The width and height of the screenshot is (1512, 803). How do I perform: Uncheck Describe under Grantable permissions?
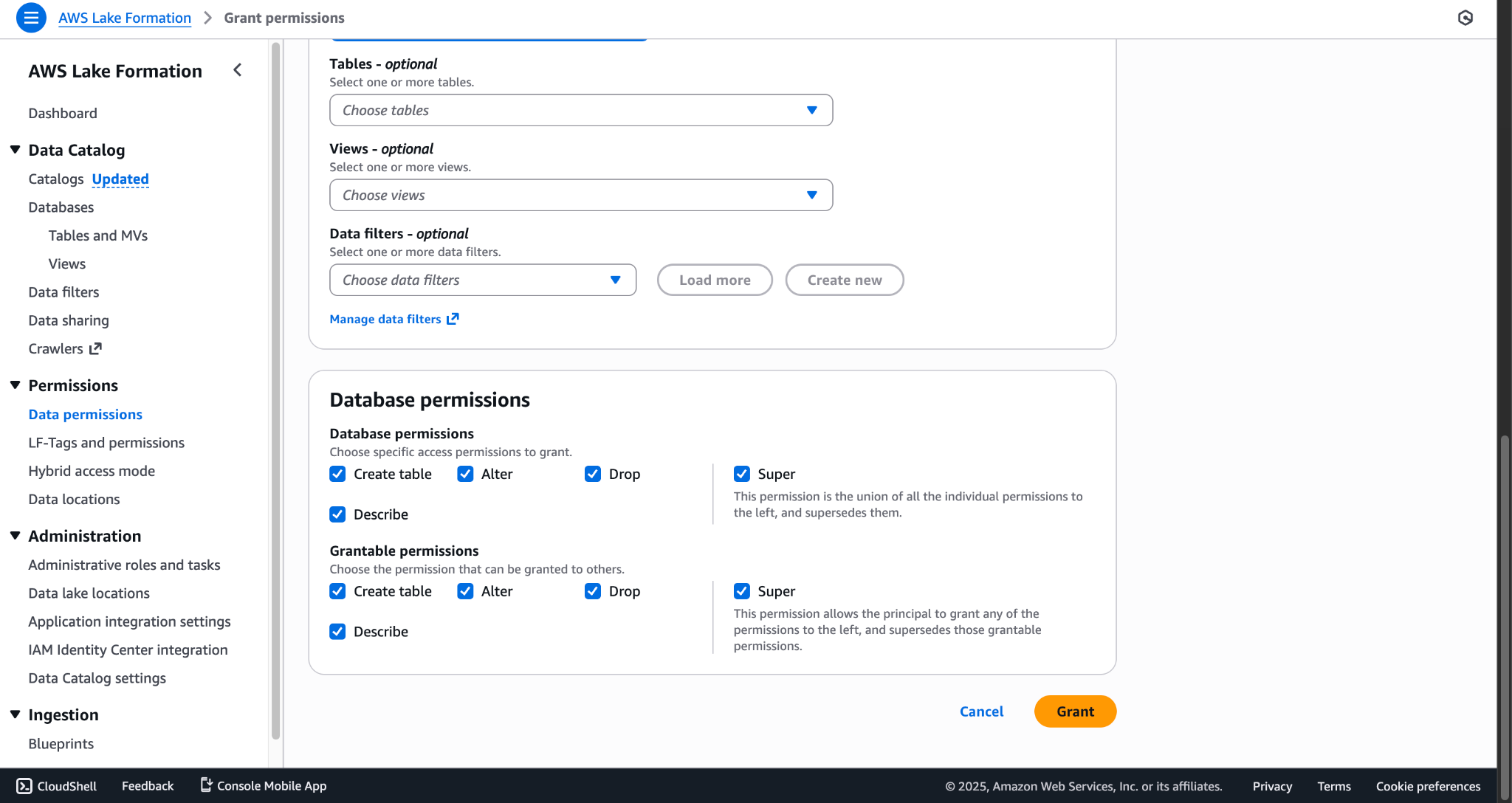click(x=337, y=632)
